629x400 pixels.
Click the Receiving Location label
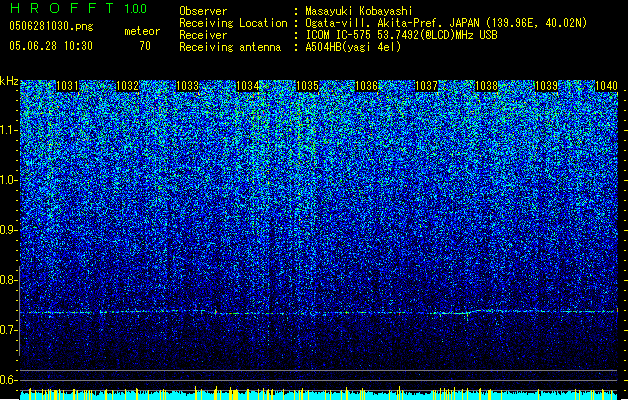tap(233, 23)
